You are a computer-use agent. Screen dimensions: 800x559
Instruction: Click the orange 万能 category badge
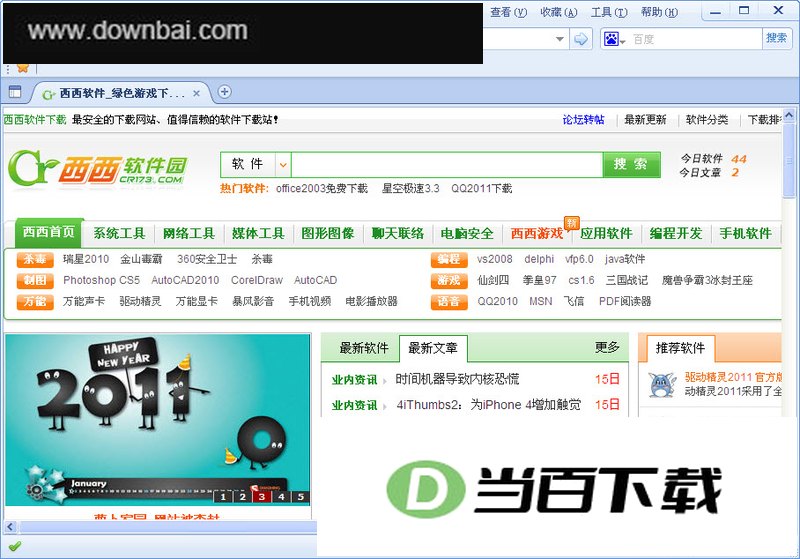pyautogui.click(x=35, y=301)
